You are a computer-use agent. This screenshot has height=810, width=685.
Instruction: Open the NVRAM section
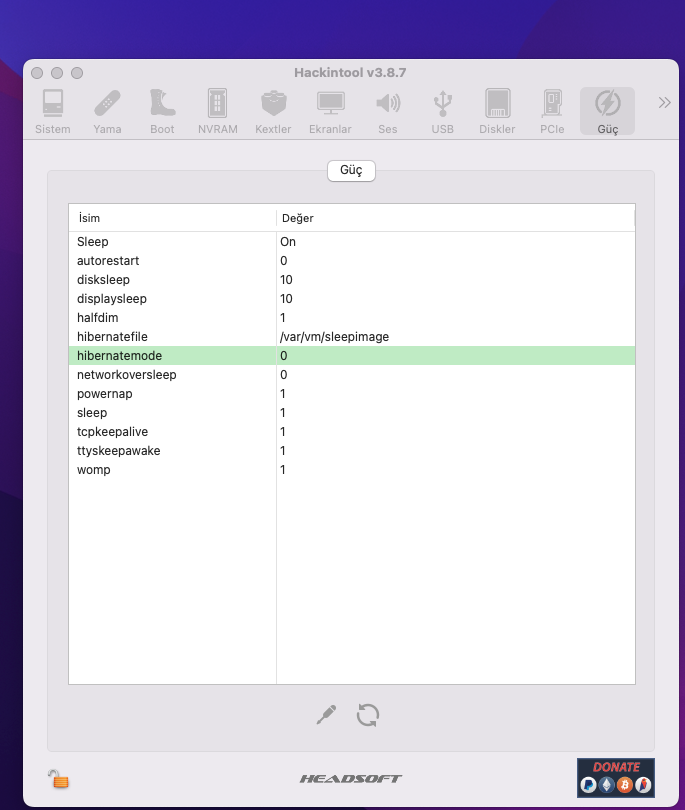(x=217, y=111)
